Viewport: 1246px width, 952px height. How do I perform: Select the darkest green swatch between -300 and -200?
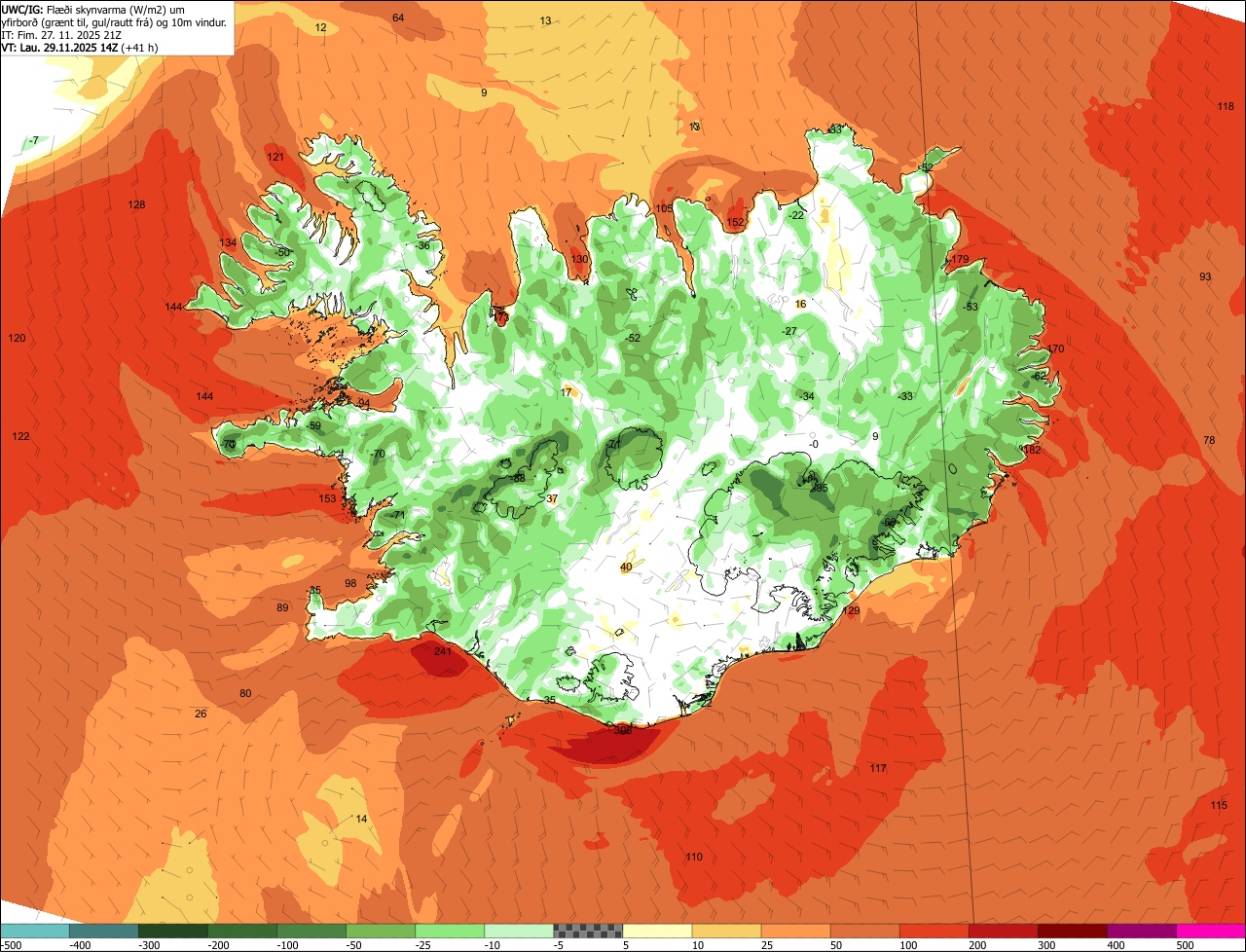[x=173, y=931]
